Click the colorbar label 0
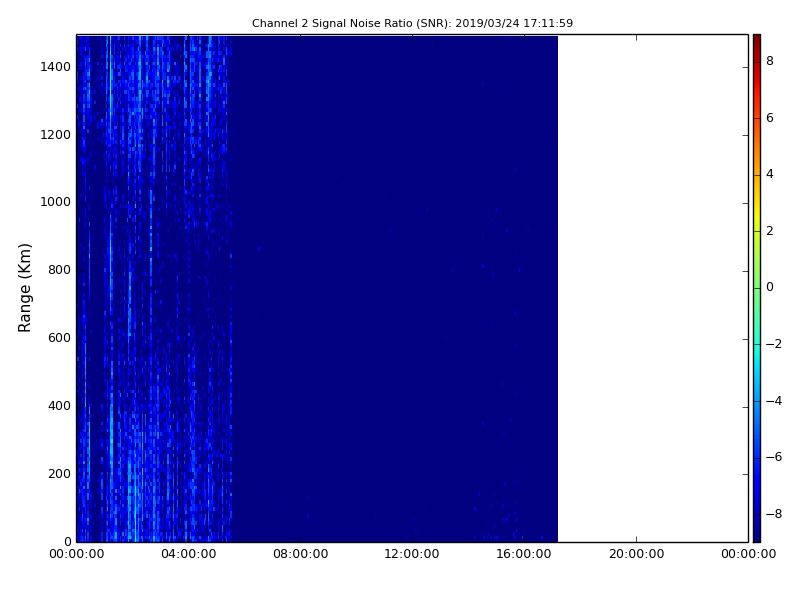800x600 pixels. (x=770, y=287)
